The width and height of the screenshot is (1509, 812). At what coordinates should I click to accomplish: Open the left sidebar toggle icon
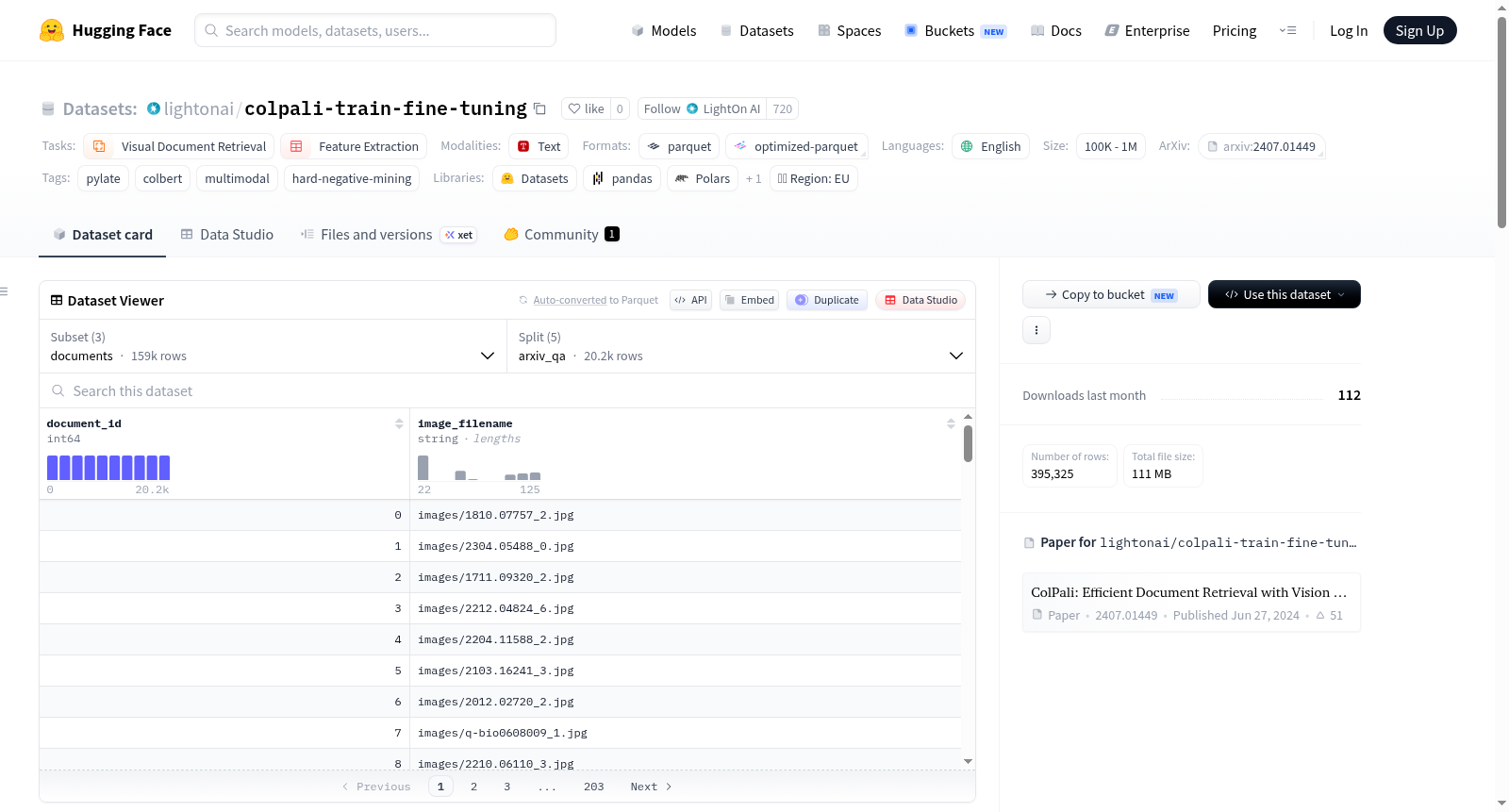tap(4, 291)
